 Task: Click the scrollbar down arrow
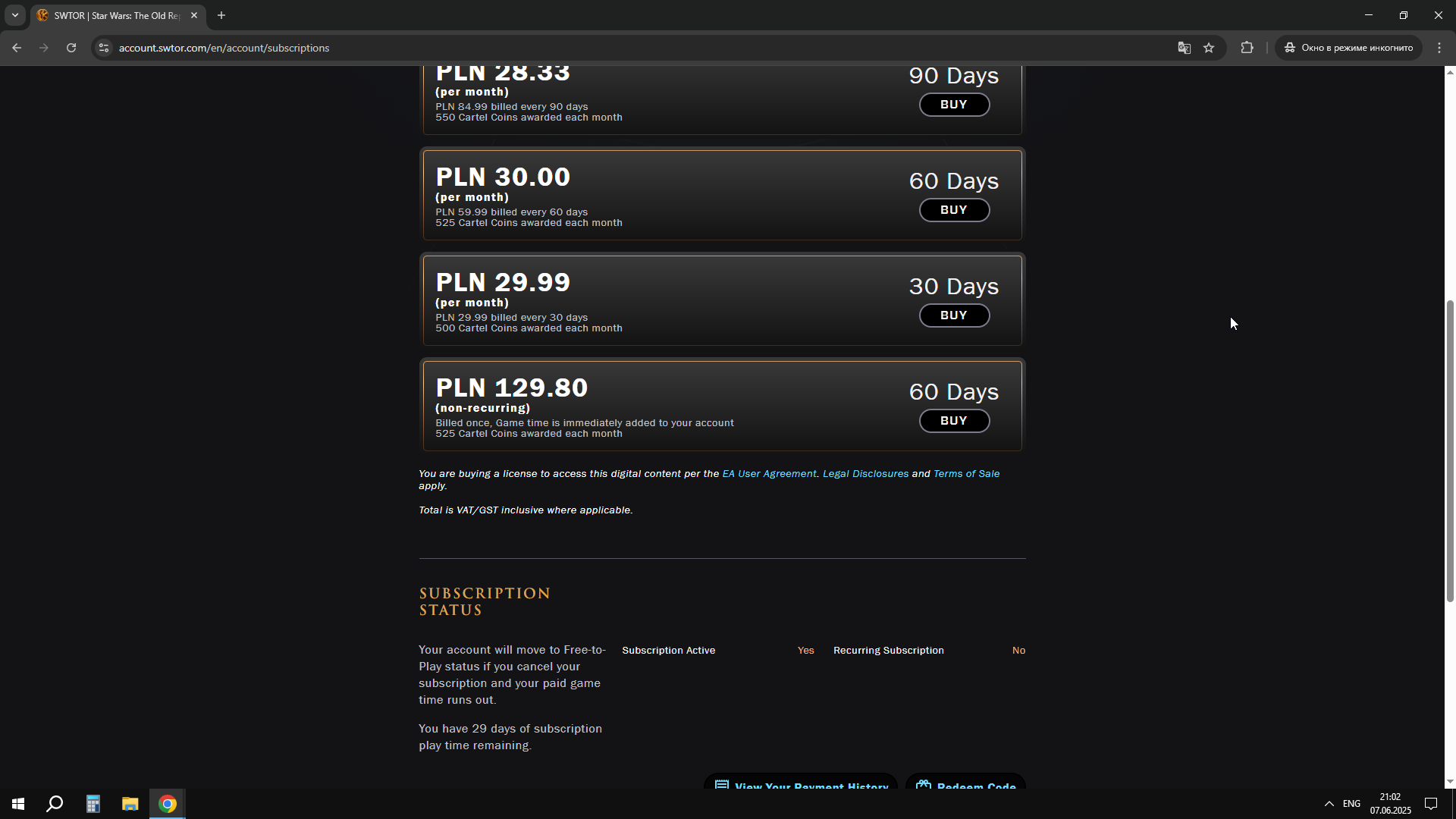coord(1450,782)
